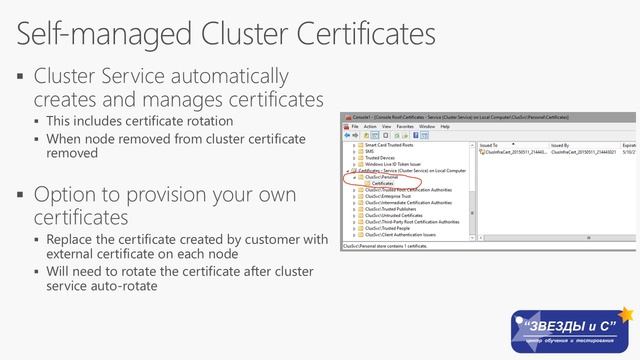
Task: Click the Copy toolbar icon
Action: 386,136
